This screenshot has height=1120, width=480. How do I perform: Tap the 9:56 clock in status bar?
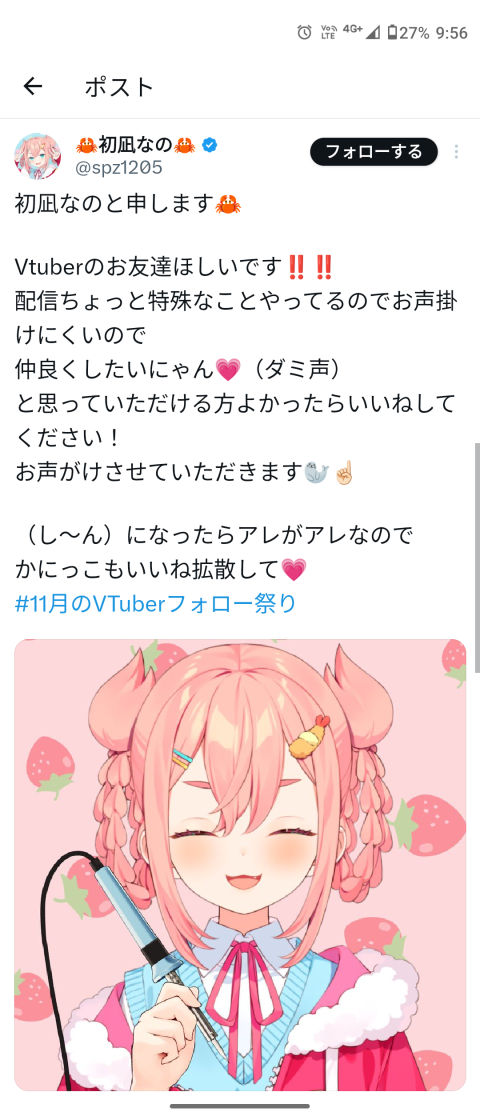point(451,33)
